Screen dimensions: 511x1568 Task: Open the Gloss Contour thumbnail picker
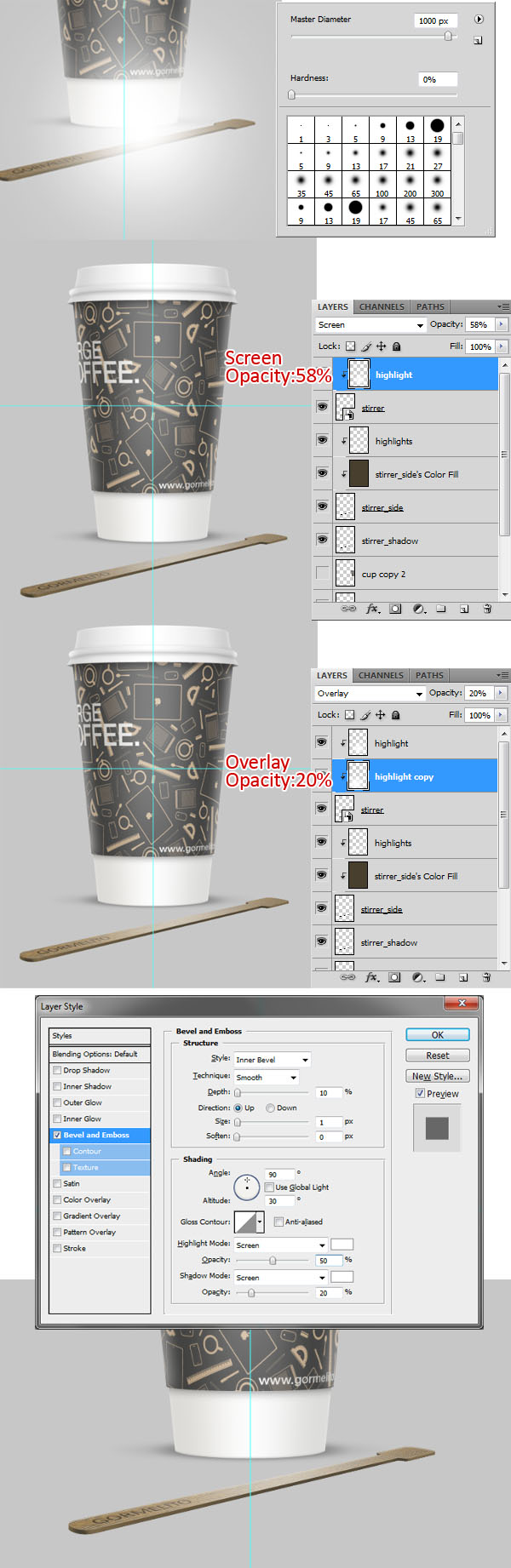coord(245,1222)
